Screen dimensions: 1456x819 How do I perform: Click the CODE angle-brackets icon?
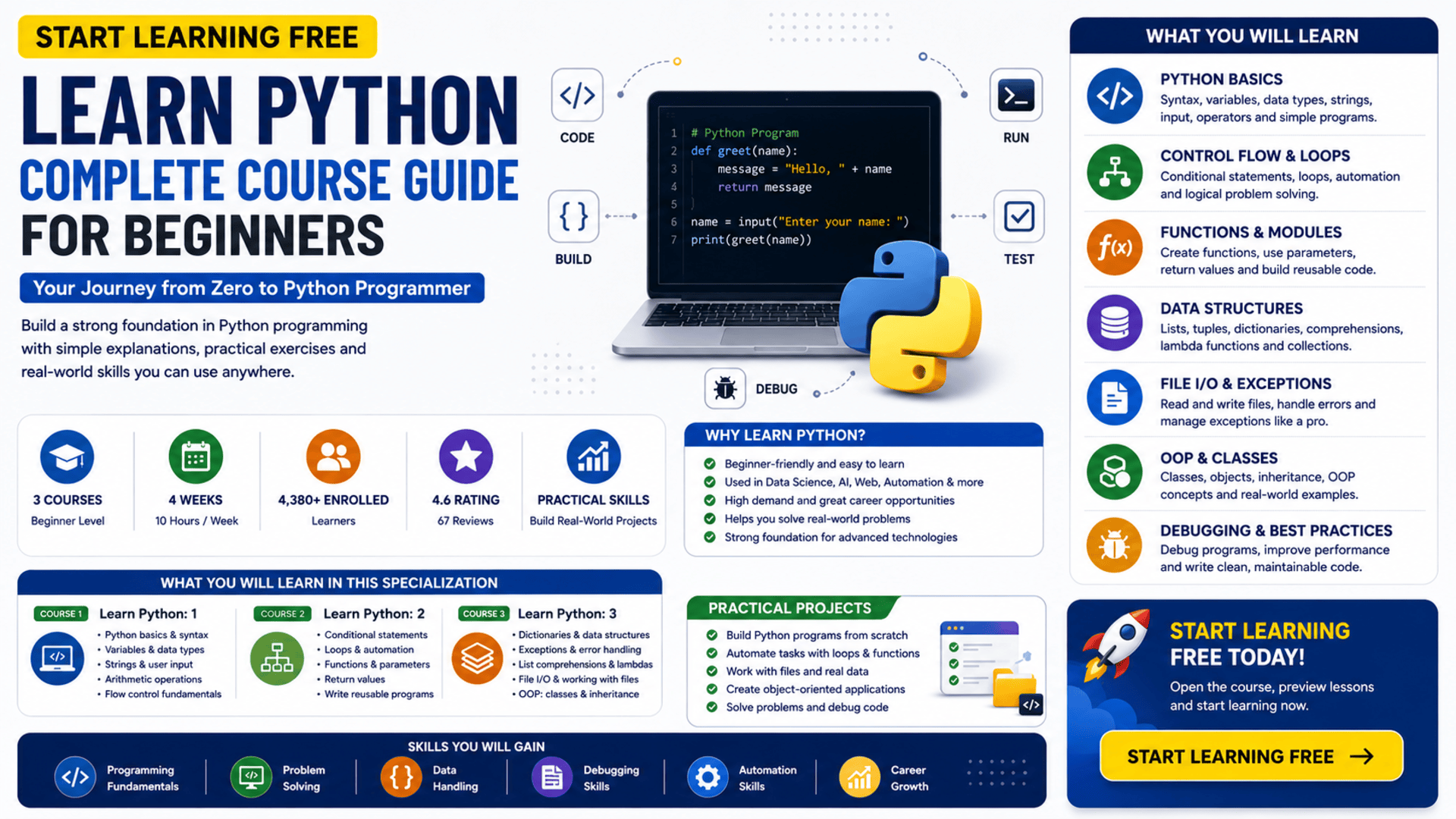point(577,96)
